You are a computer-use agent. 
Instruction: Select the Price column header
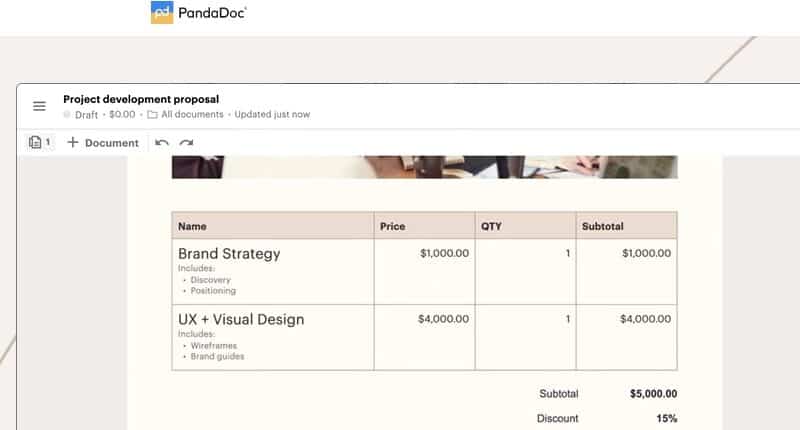392,227
